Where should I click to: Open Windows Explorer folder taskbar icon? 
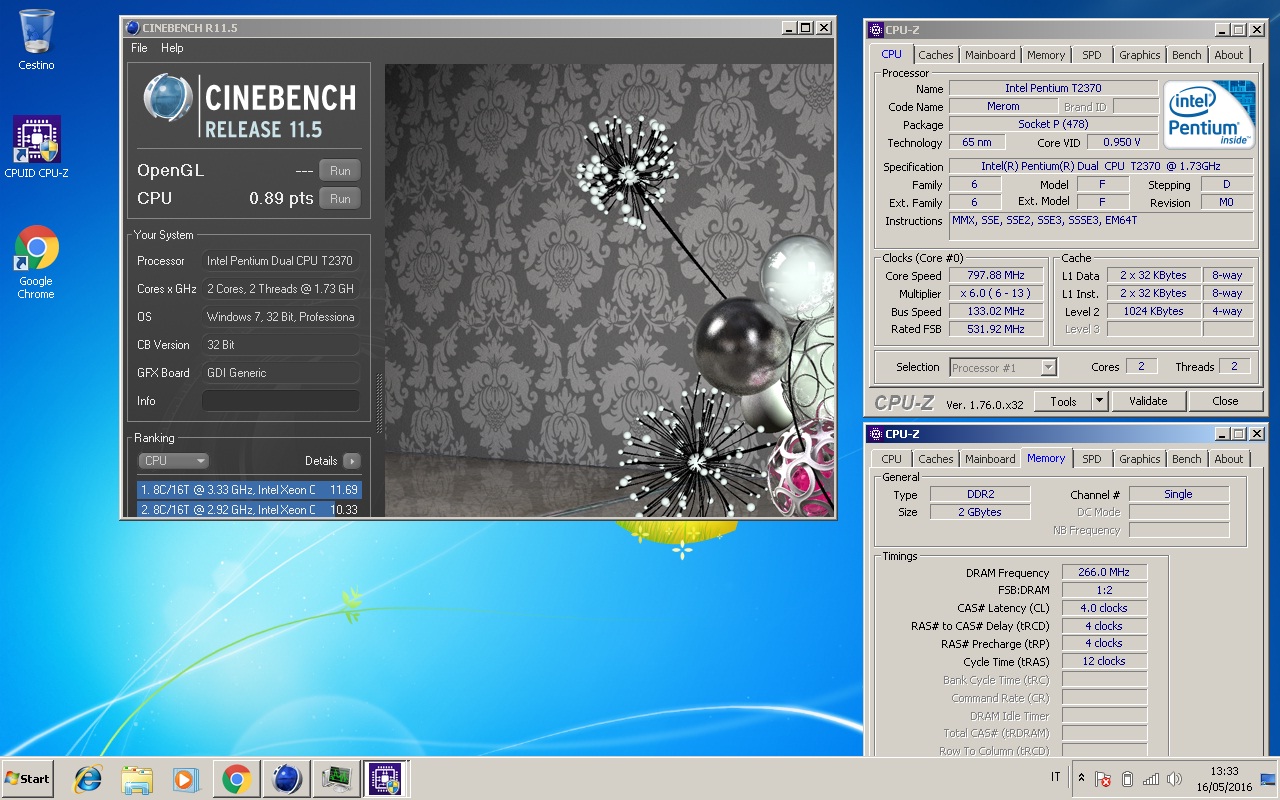pyautogui.click(x=137, y=779)
